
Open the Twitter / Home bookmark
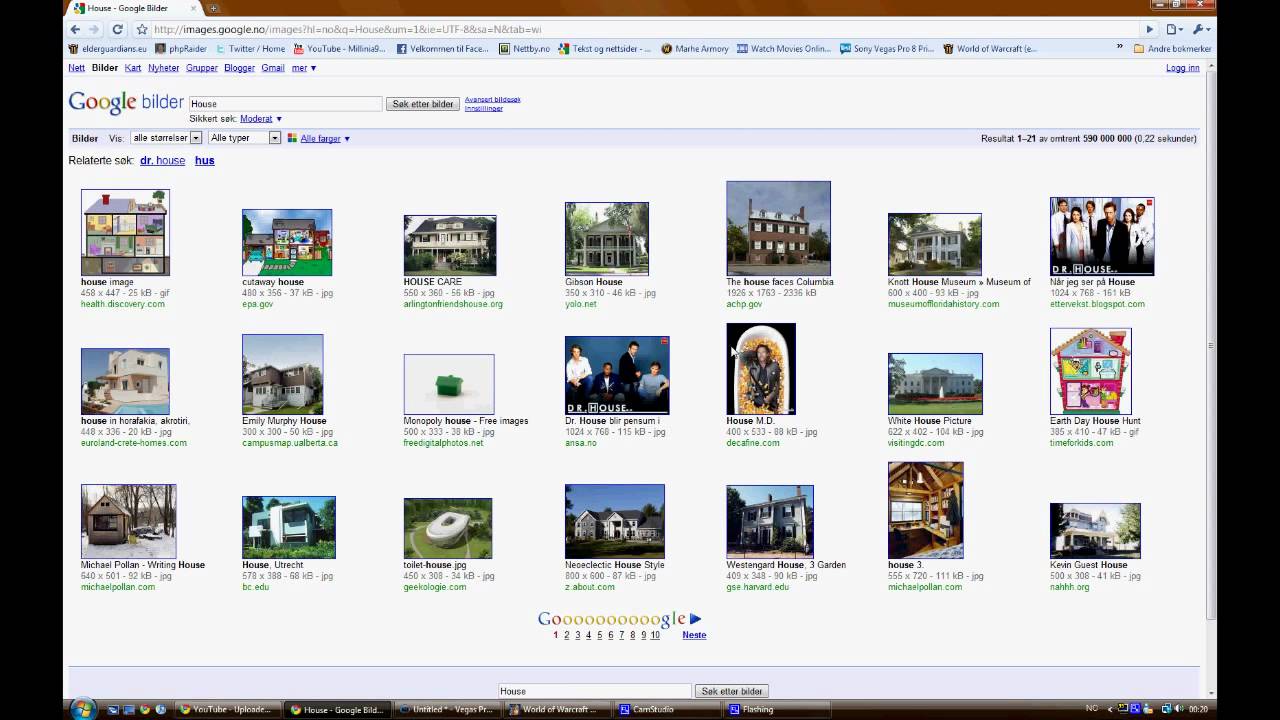250,48
